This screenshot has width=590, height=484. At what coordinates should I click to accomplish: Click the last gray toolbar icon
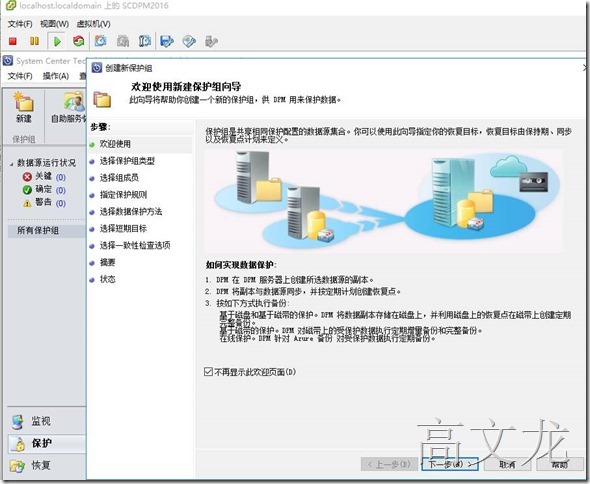point(211,41)
